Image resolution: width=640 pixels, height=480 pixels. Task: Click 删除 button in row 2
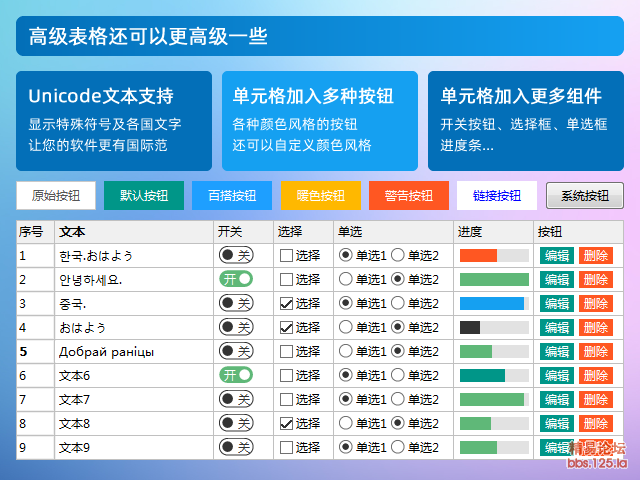click(596, 280)
